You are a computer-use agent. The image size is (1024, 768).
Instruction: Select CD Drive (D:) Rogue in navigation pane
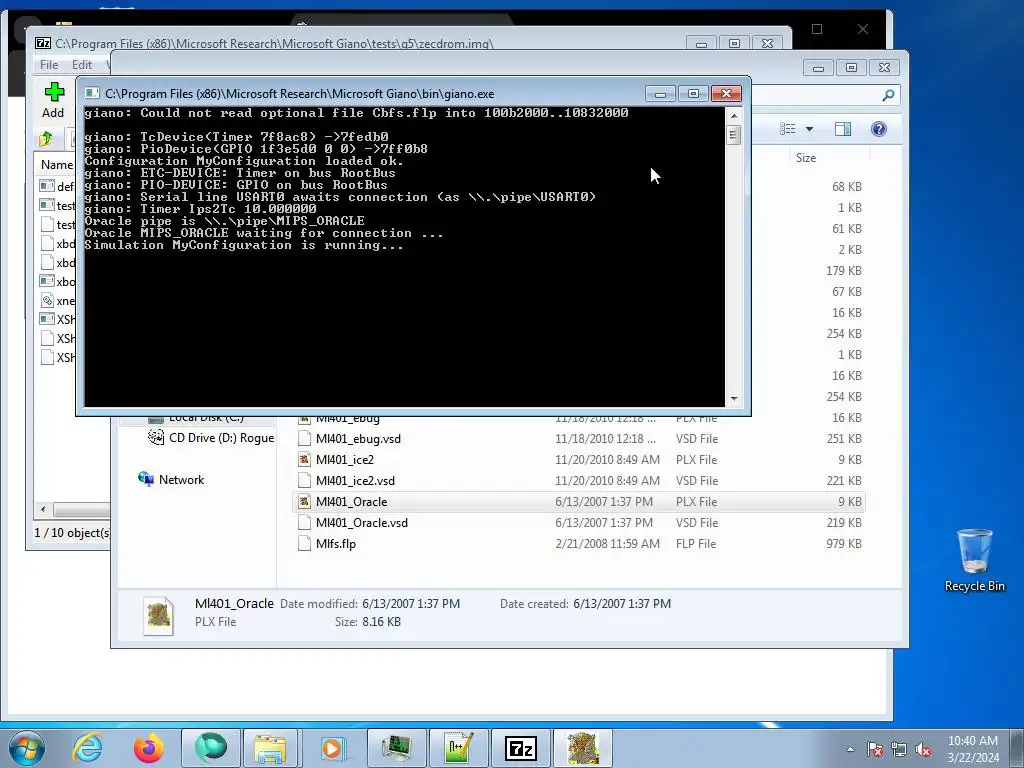pyautogui.click(x=211, y=438)
